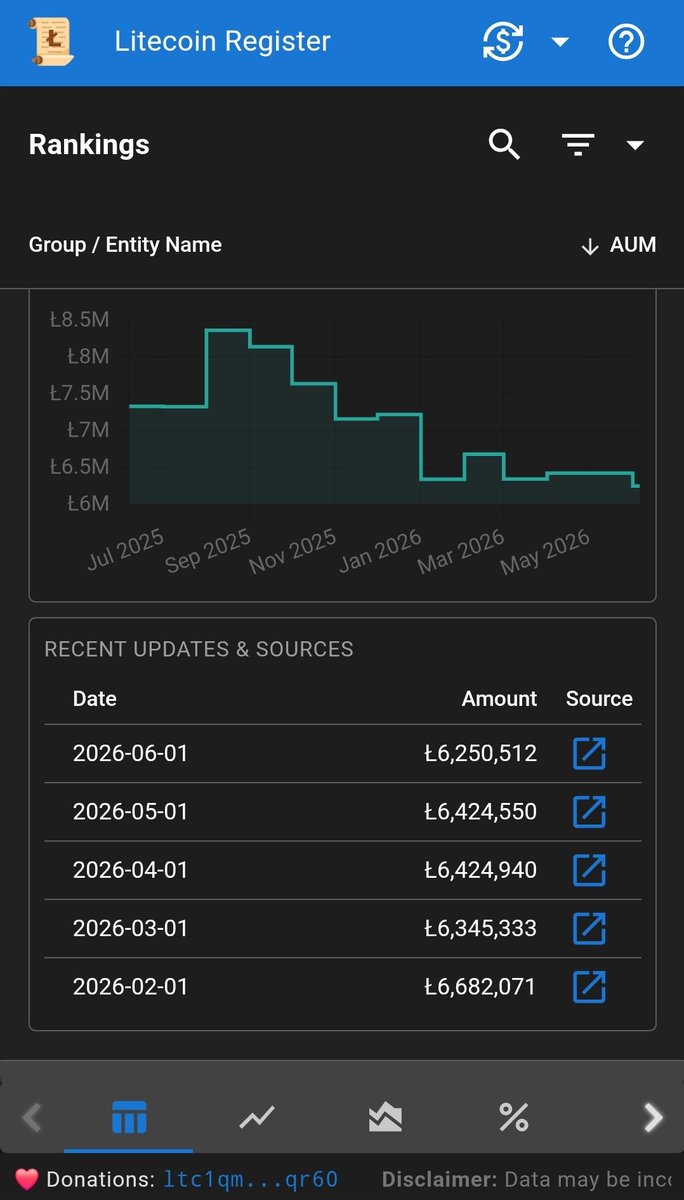Click the Date column header
The height and width of the screenshot is (1200, 684).
pos(95,699)
